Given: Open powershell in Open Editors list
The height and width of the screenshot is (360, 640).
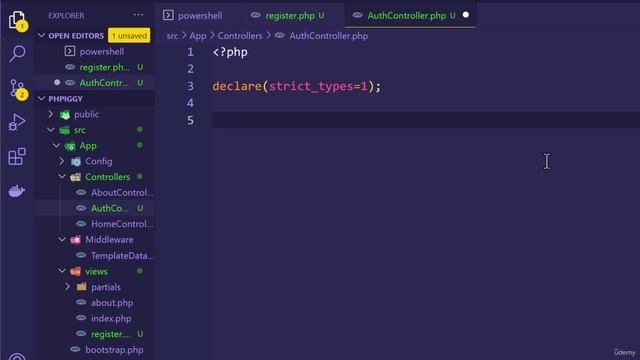Looking at the screenshot, I should coord(102,51).
